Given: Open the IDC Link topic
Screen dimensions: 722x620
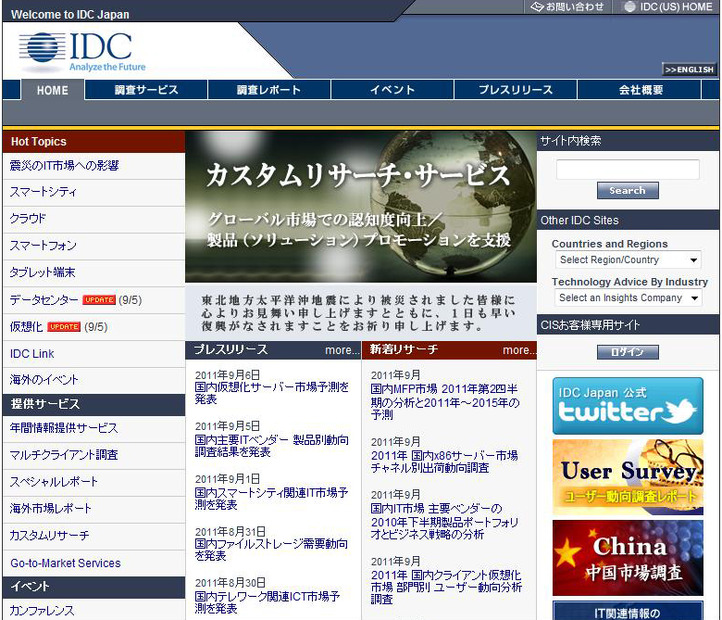Looking at the screenshot, I should (32, 354).
